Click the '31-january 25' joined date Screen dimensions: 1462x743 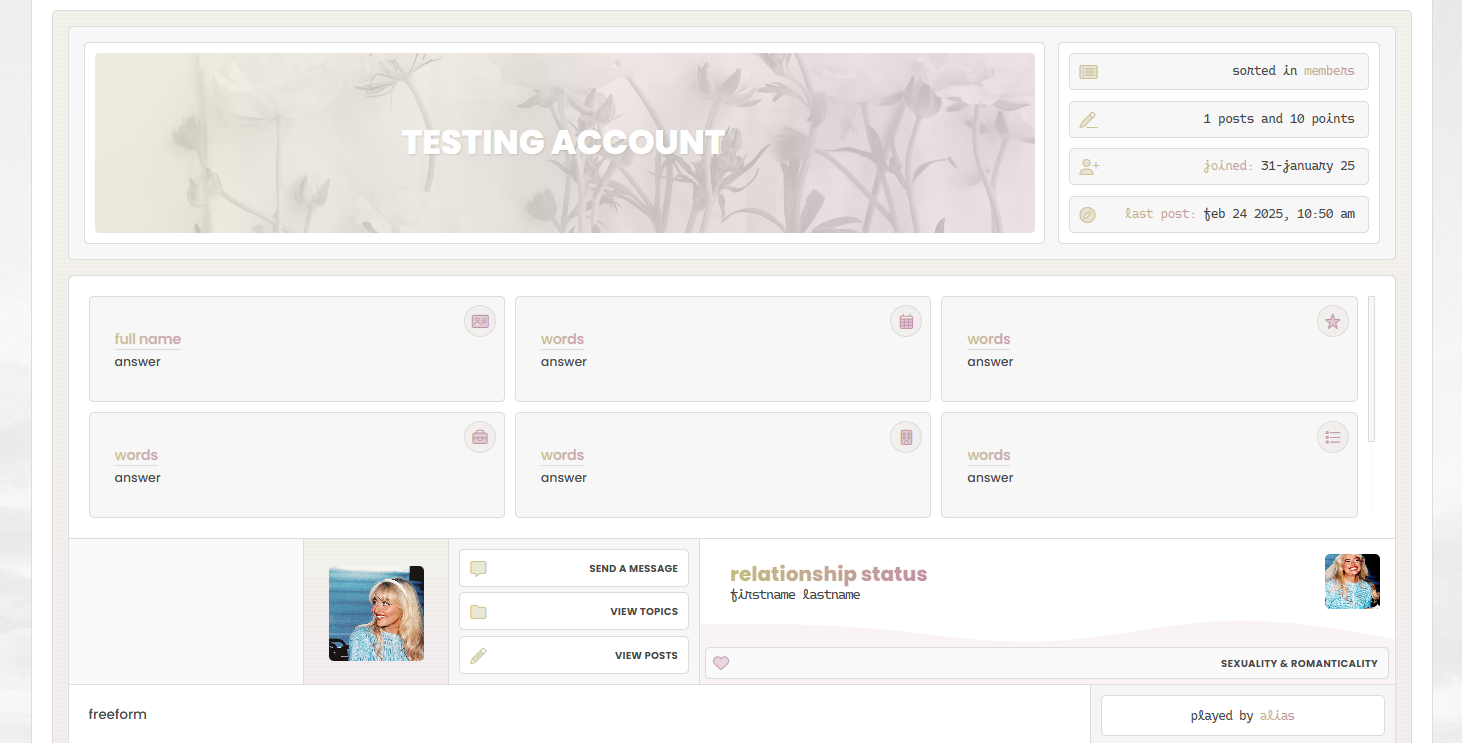1308,166
